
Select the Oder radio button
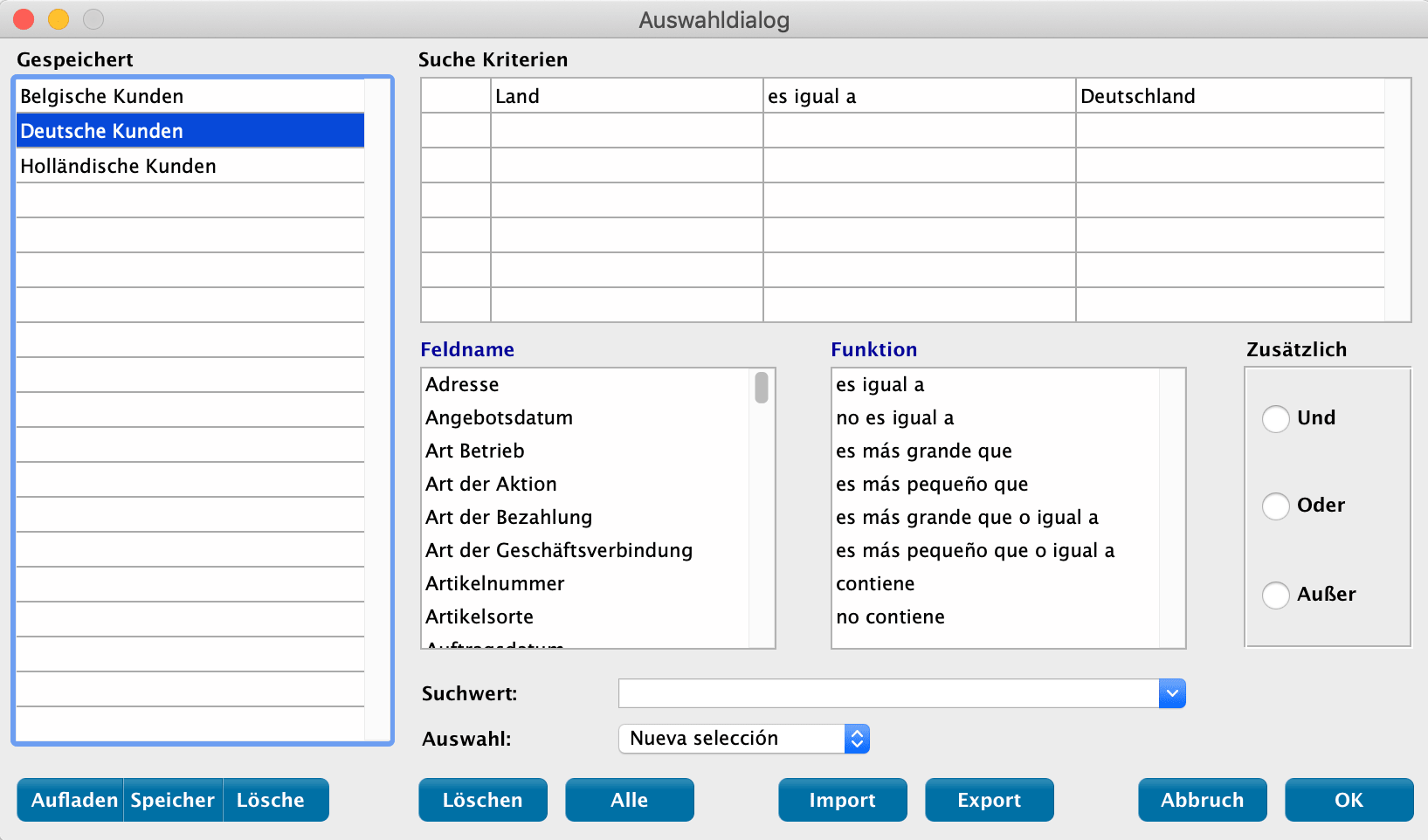[x=1275, y=506]
